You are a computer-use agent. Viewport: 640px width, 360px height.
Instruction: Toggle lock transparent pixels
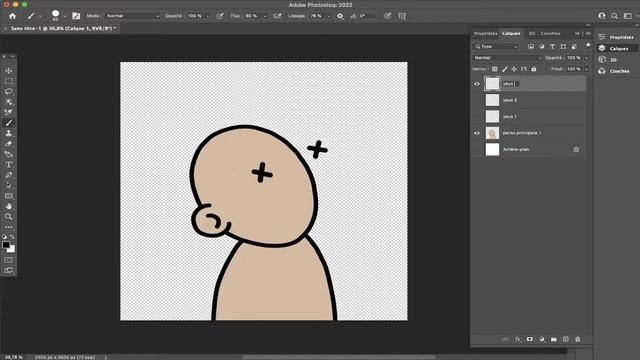495,69
